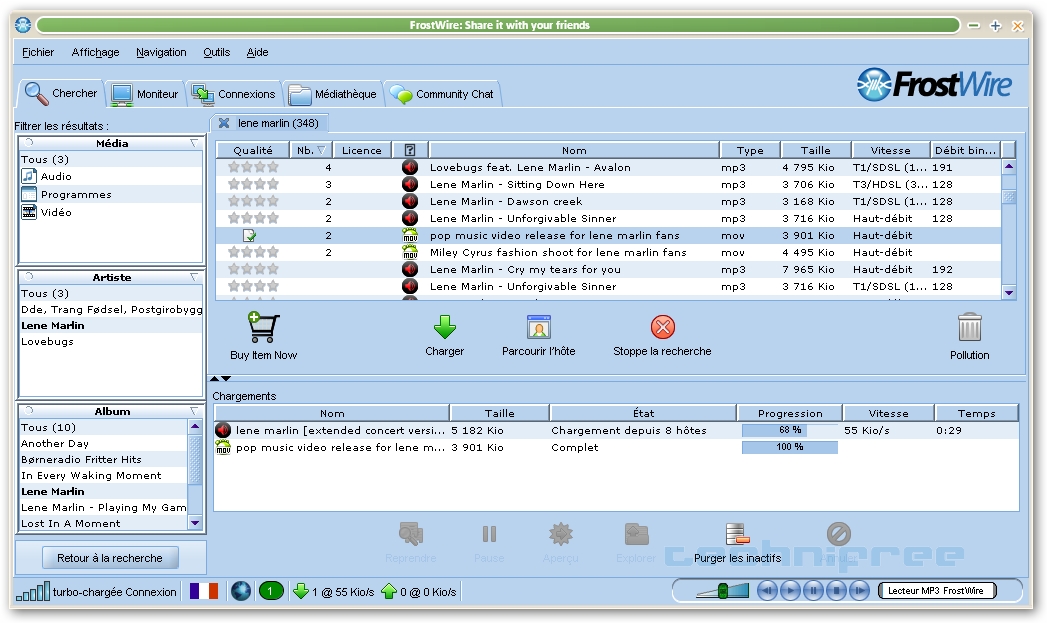Click Retour à la recherche button

[x=110, y=558]
